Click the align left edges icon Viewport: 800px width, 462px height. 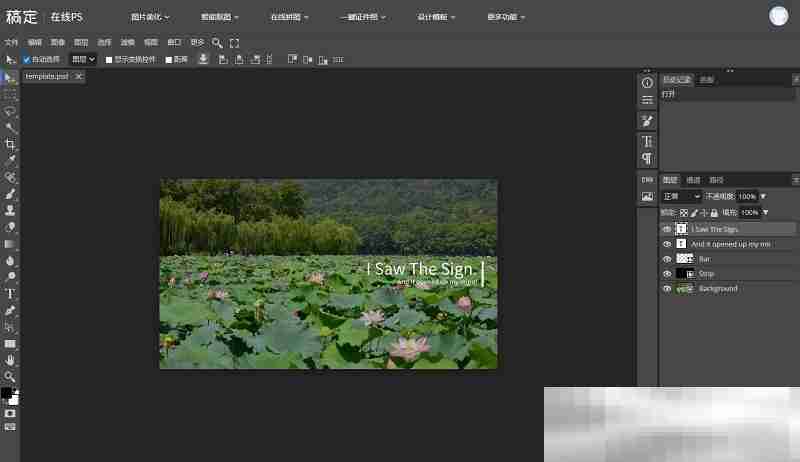tap(223, 60)
